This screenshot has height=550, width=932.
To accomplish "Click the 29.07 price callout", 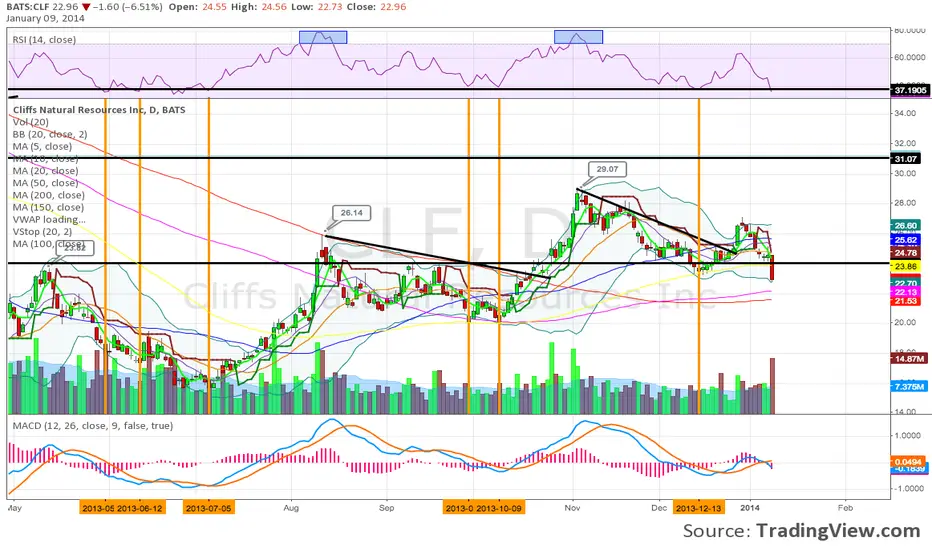I will click(x=607, y=169).
